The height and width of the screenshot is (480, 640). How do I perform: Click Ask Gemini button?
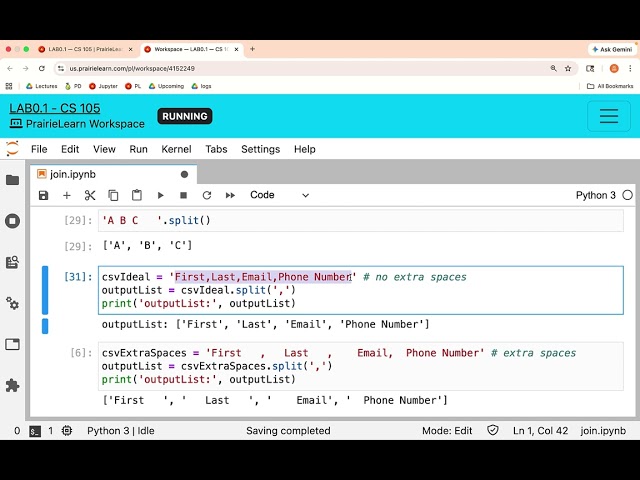612,49
